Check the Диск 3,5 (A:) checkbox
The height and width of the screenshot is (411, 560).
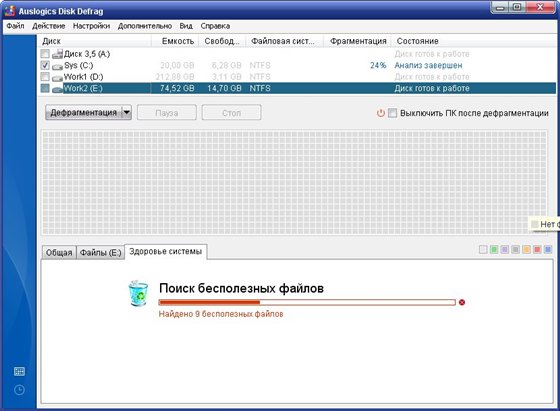(x=45, y=54)
